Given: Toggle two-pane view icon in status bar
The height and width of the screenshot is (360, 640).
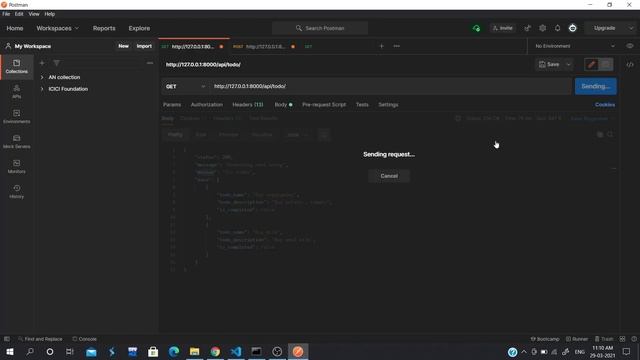Looking at the screenshot, I should [622, 339].
